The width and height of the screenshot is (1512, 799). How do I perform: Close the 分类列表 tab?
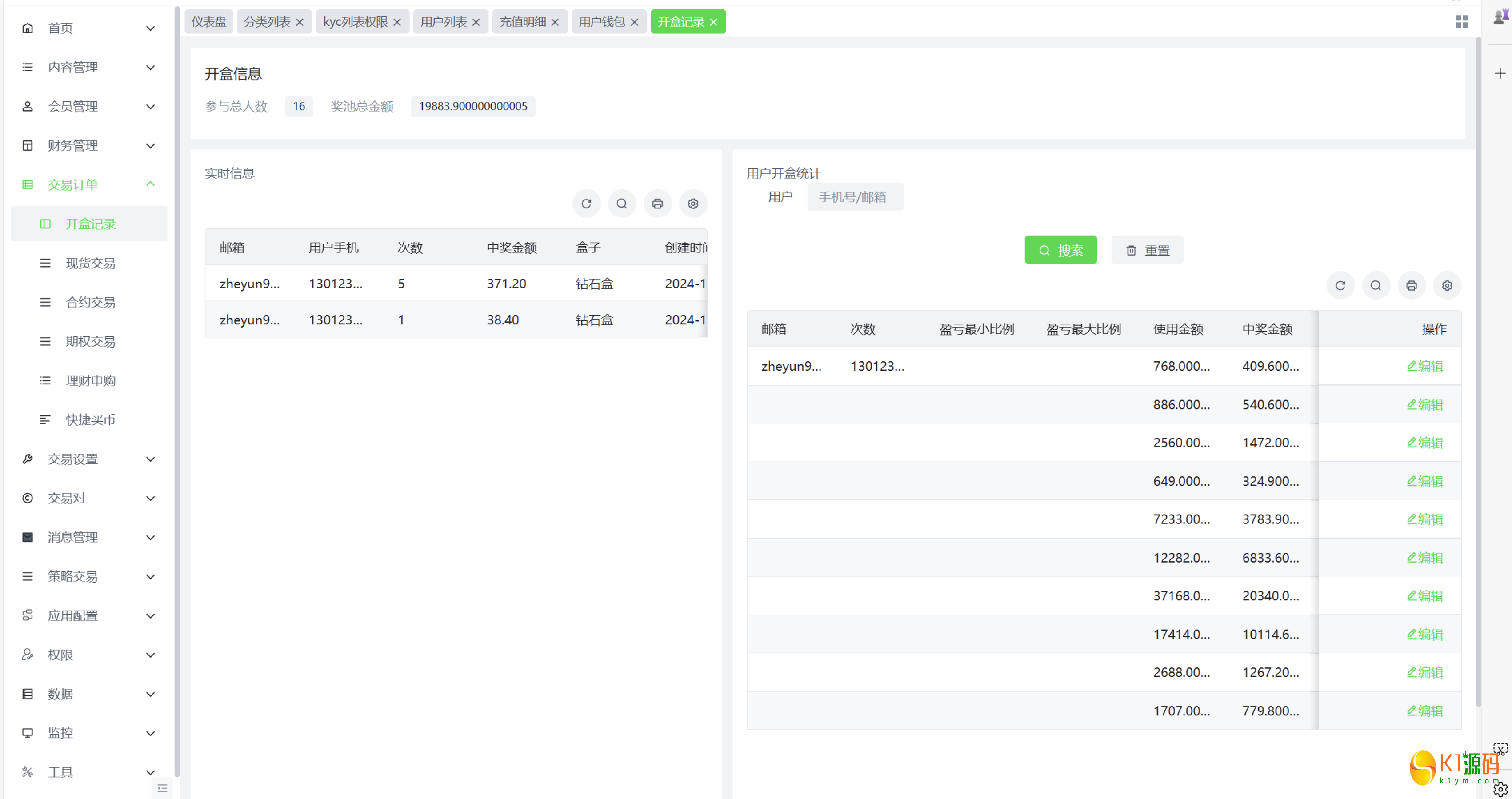pyautogui.click(x=300, y=22)
